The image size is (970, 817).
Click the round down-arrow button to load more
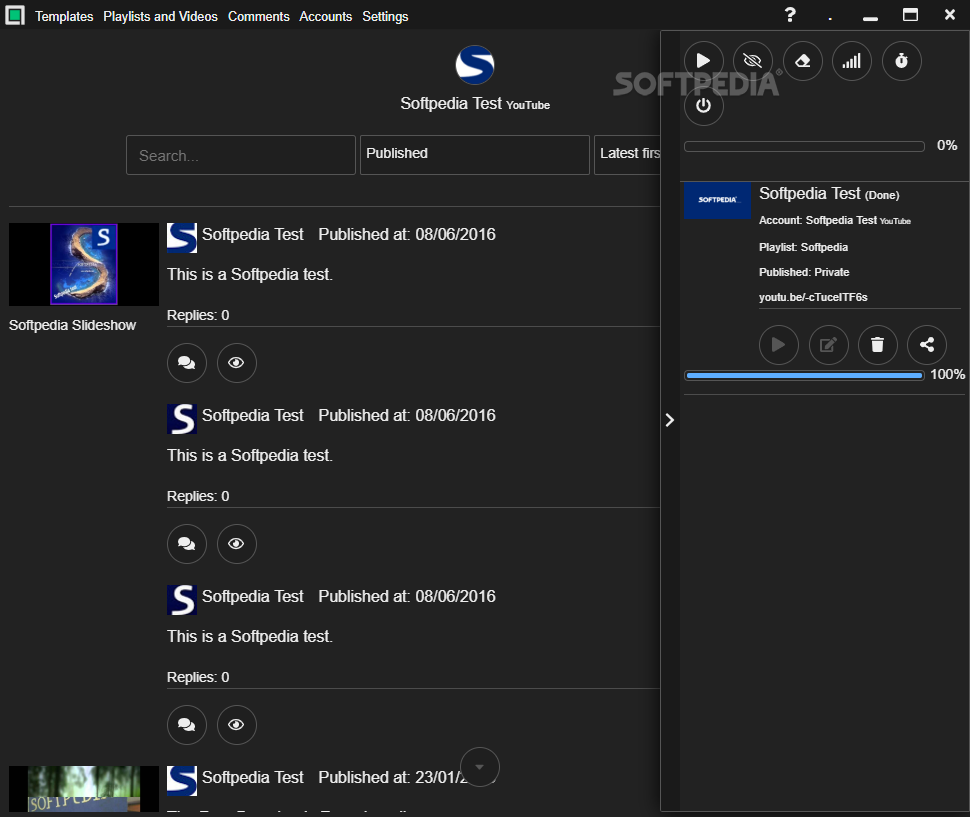tap(479, 767)
